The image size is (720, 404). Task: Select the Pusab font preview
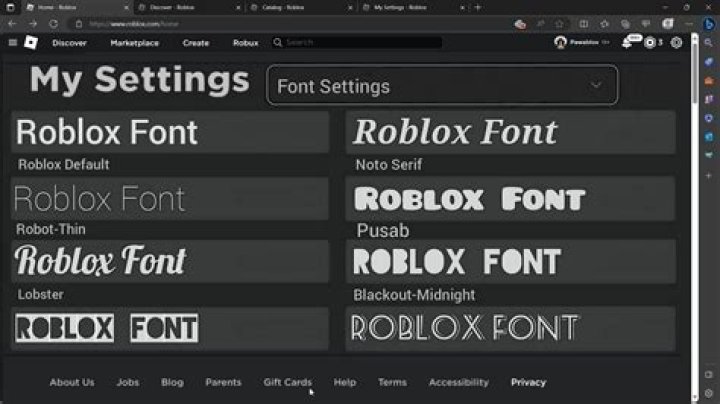click(x=511, y=198)
